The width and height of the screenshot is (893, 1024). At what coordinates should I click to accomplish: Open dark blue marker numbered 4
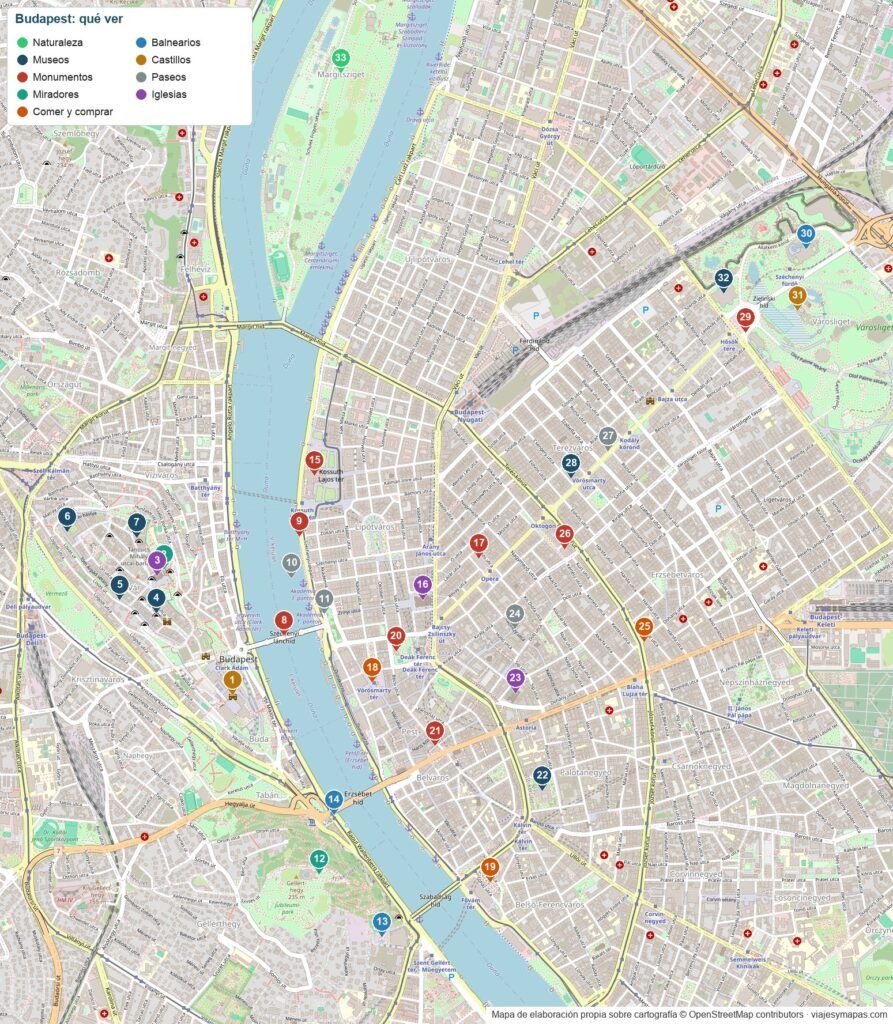(x=156, y=598)
